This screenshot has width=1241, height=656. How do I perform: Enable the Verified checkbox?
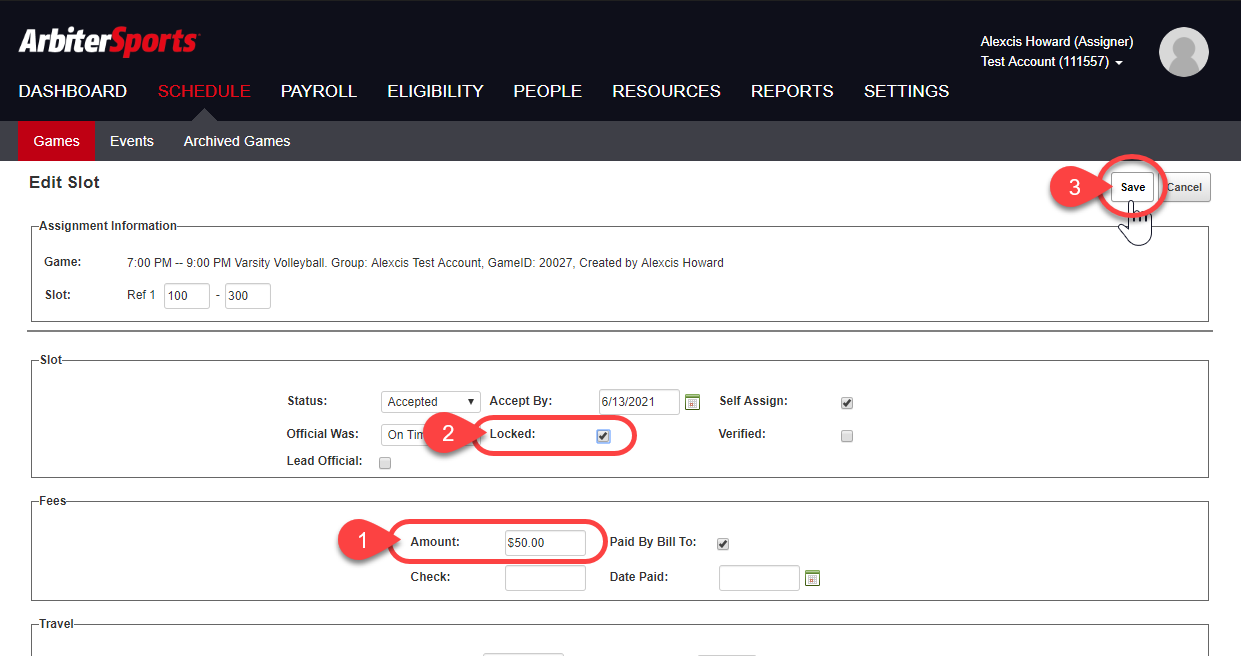[847, 436]
